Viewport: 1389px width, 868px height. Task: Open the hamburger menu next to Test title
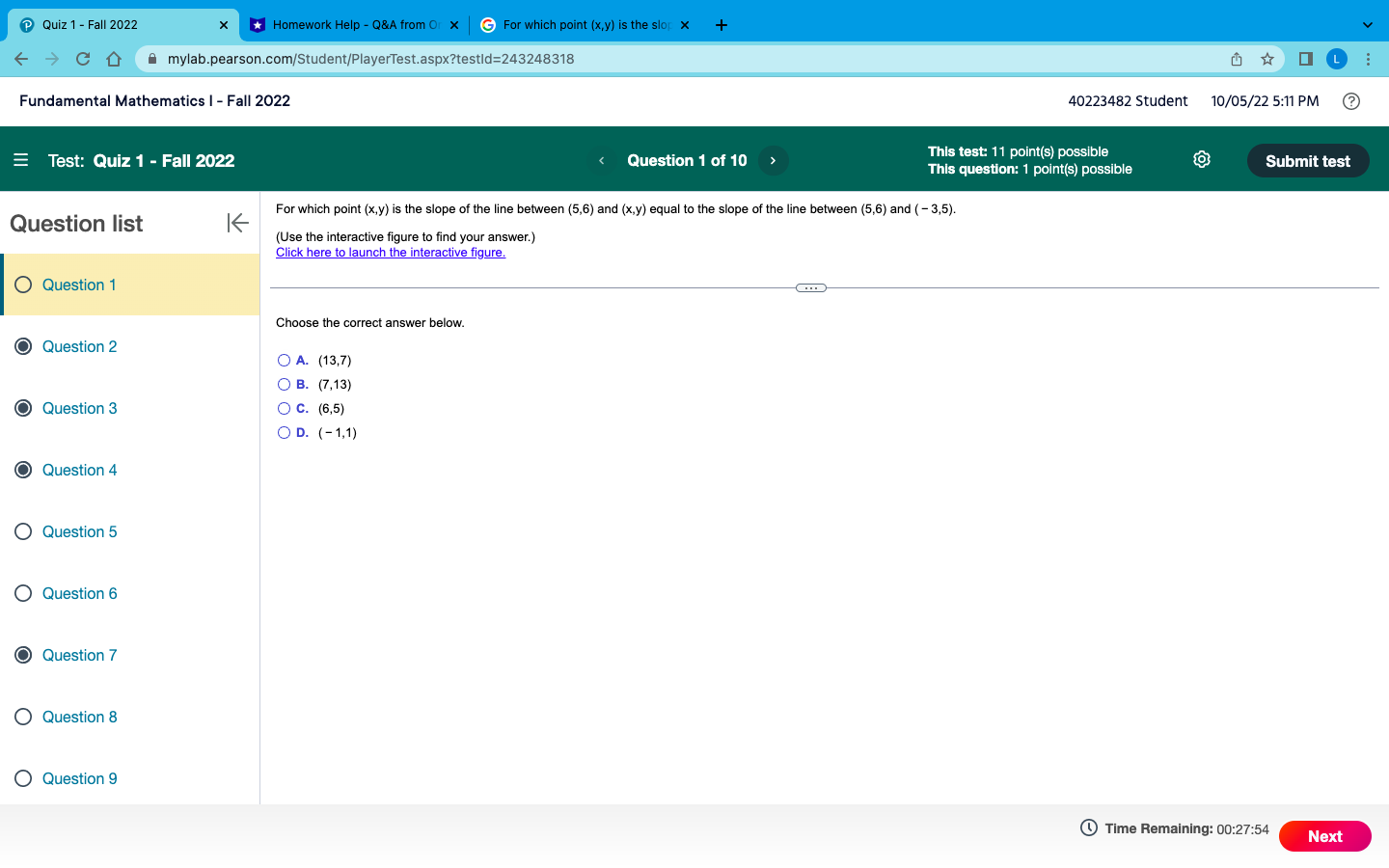[20, 159]
